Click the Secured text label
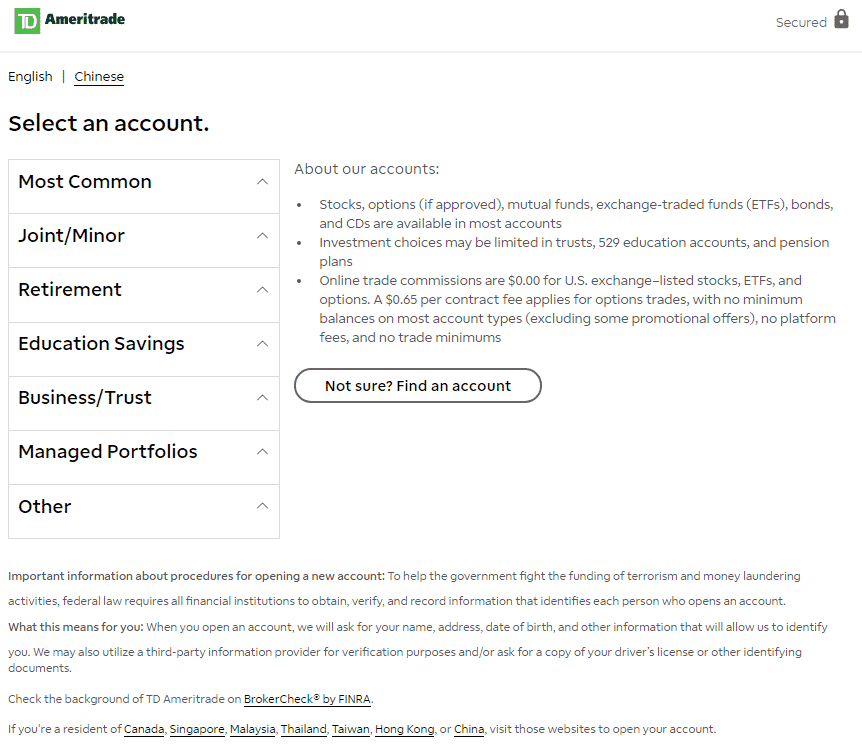The width and height of the screenshot is (862, 750). [x=801, y=23]
